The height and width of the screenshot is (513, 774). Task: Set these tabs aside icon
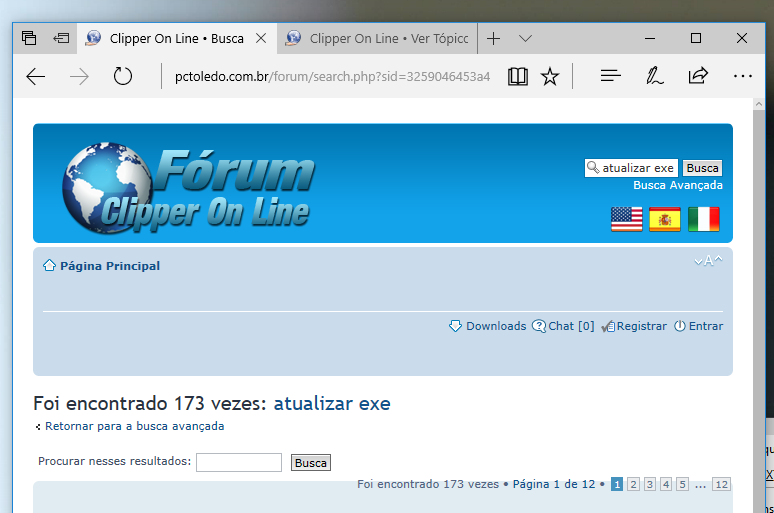point(61,38)
